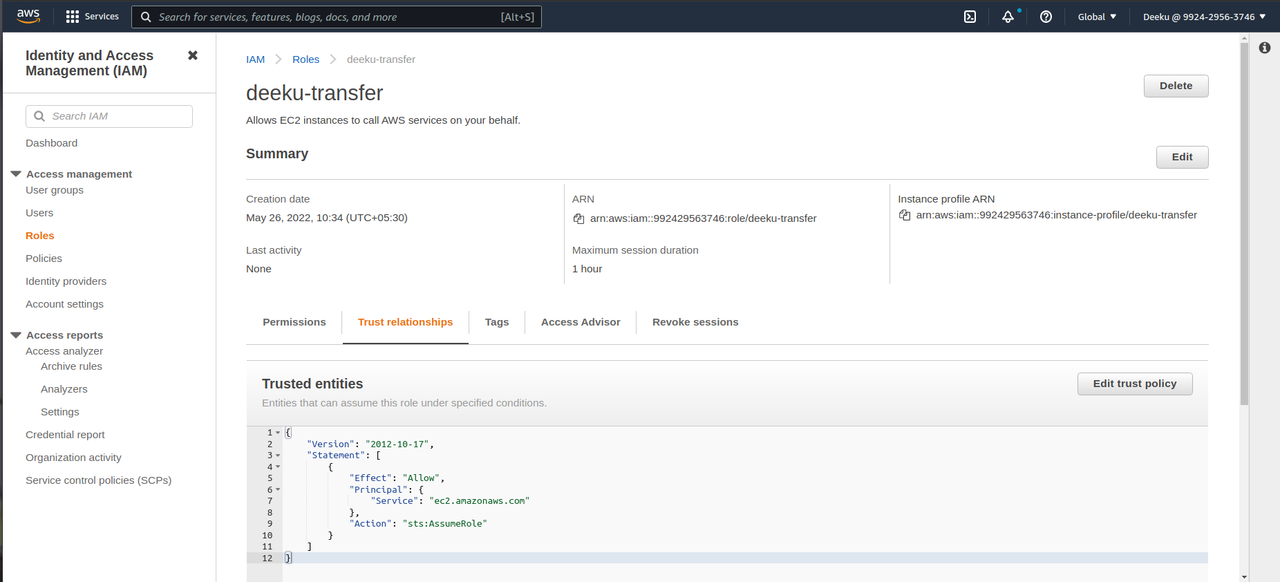Go to the Roles breadcrumb link

click(x=306, y=60)
